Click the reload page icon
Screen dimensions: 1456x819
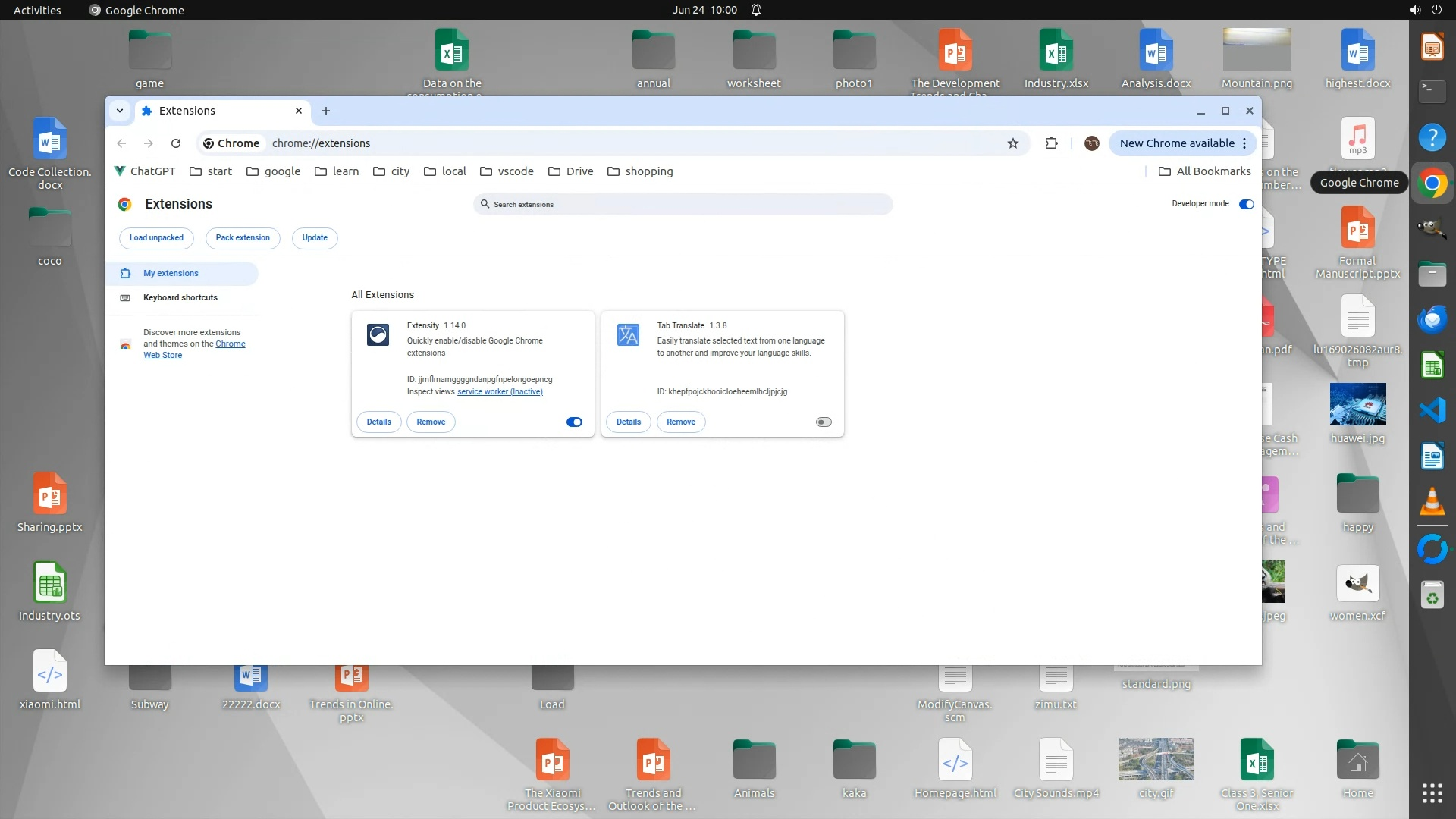click(176, 143)
